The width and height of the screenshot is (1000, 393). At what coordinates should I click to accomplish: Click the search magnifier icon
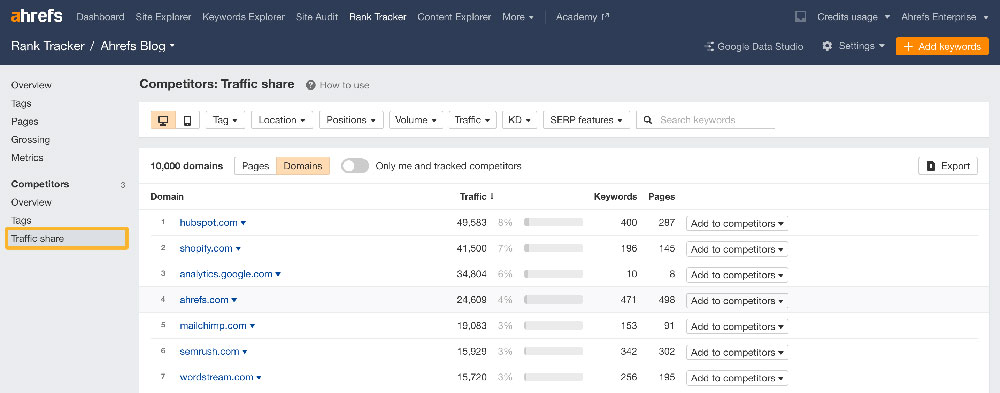pos(647,120)
